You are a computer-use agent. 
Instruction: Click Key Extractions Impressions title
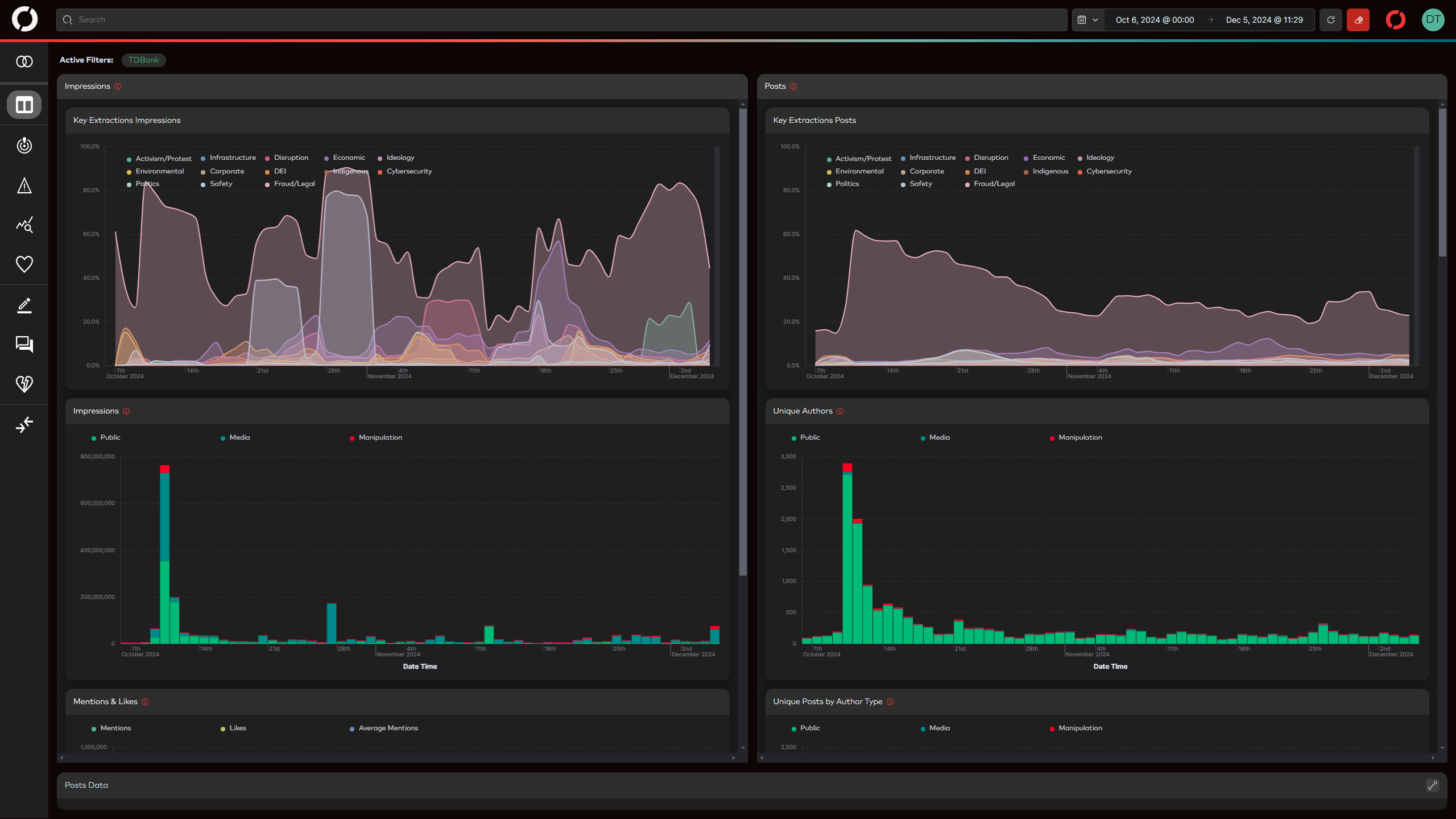coord(127,121)
